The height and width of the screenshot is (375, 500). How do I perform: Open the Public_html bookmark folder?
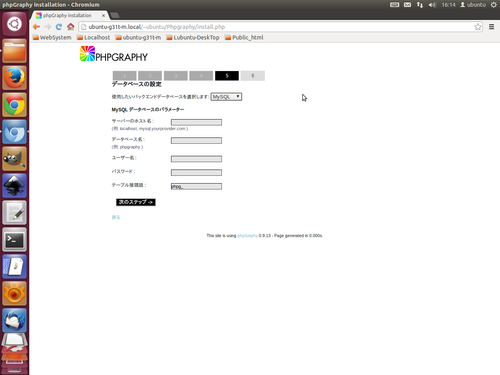(x=244, y=37)
